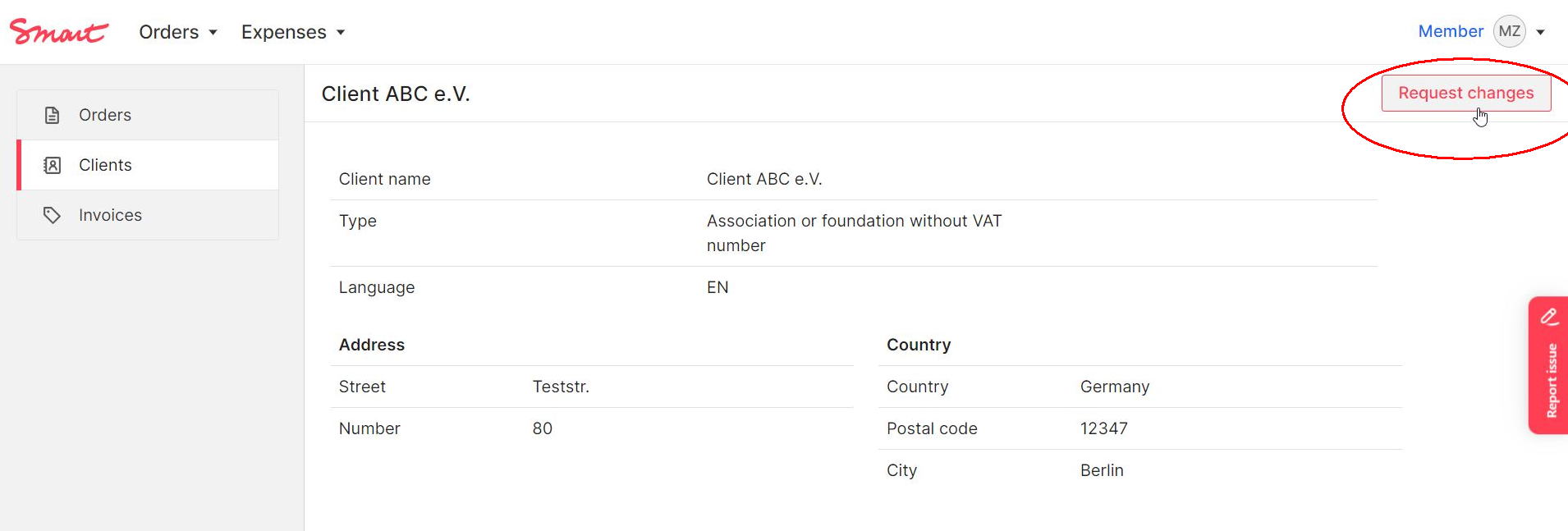1568x531 pixels.
Task: Open the Expenses menu in top navigation
Action: click(293, 32)
